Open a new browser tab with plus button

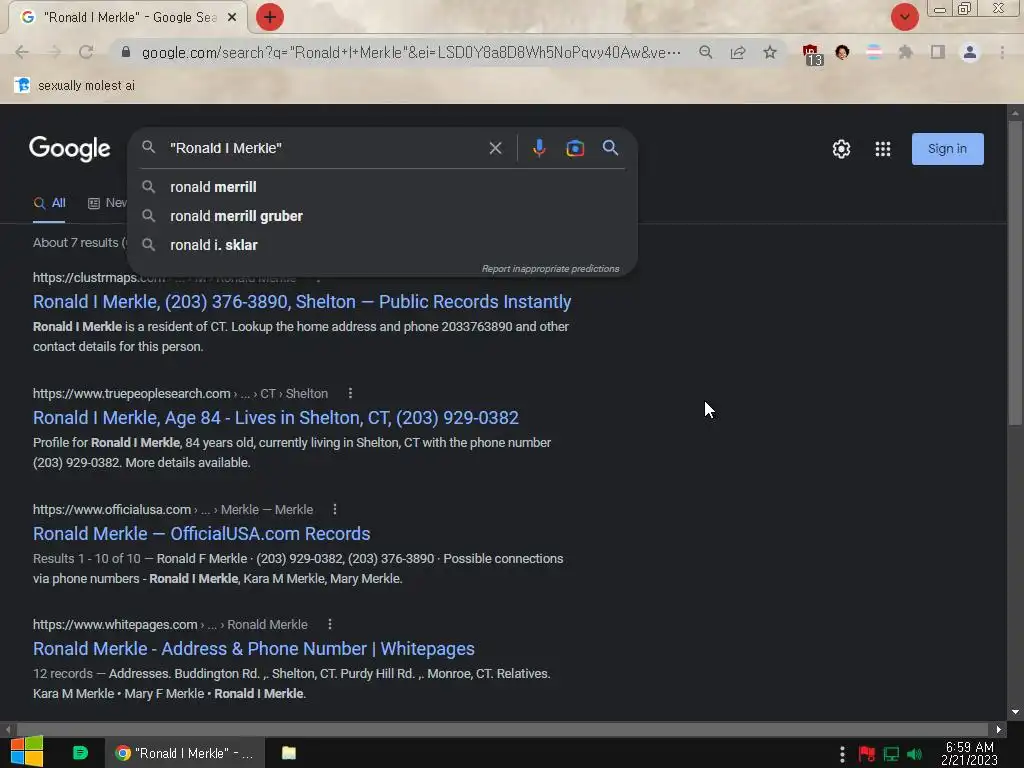click(270, 17)
